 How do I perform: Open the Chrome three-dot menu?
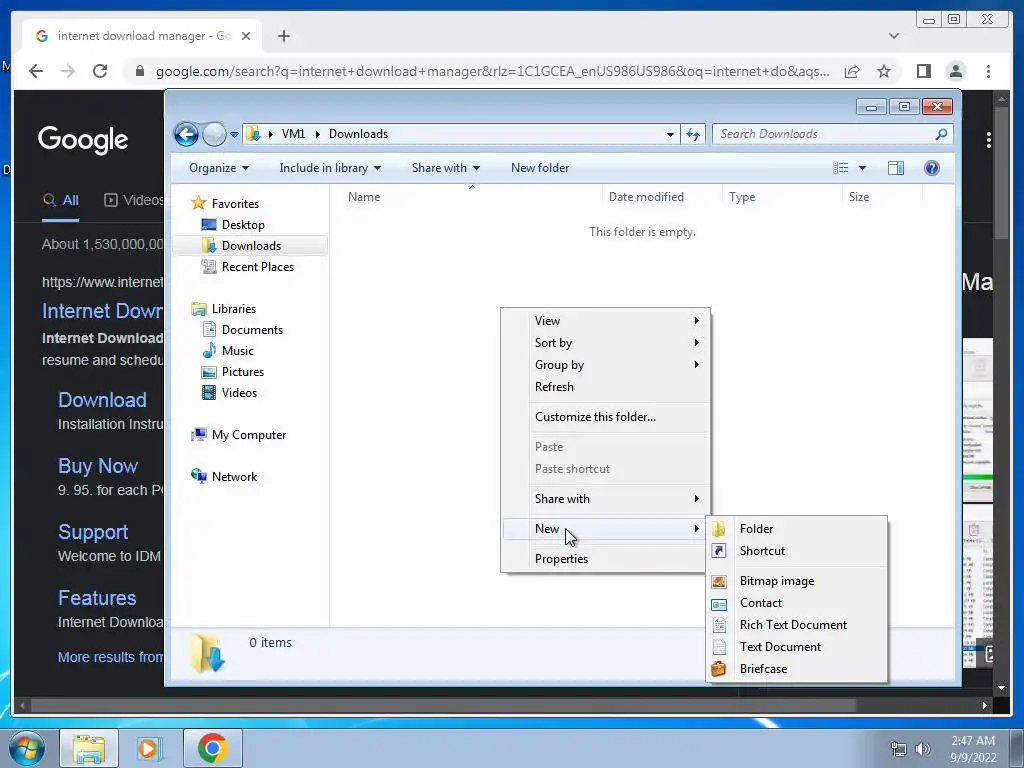pyautogui.click(x=988, y=71)
